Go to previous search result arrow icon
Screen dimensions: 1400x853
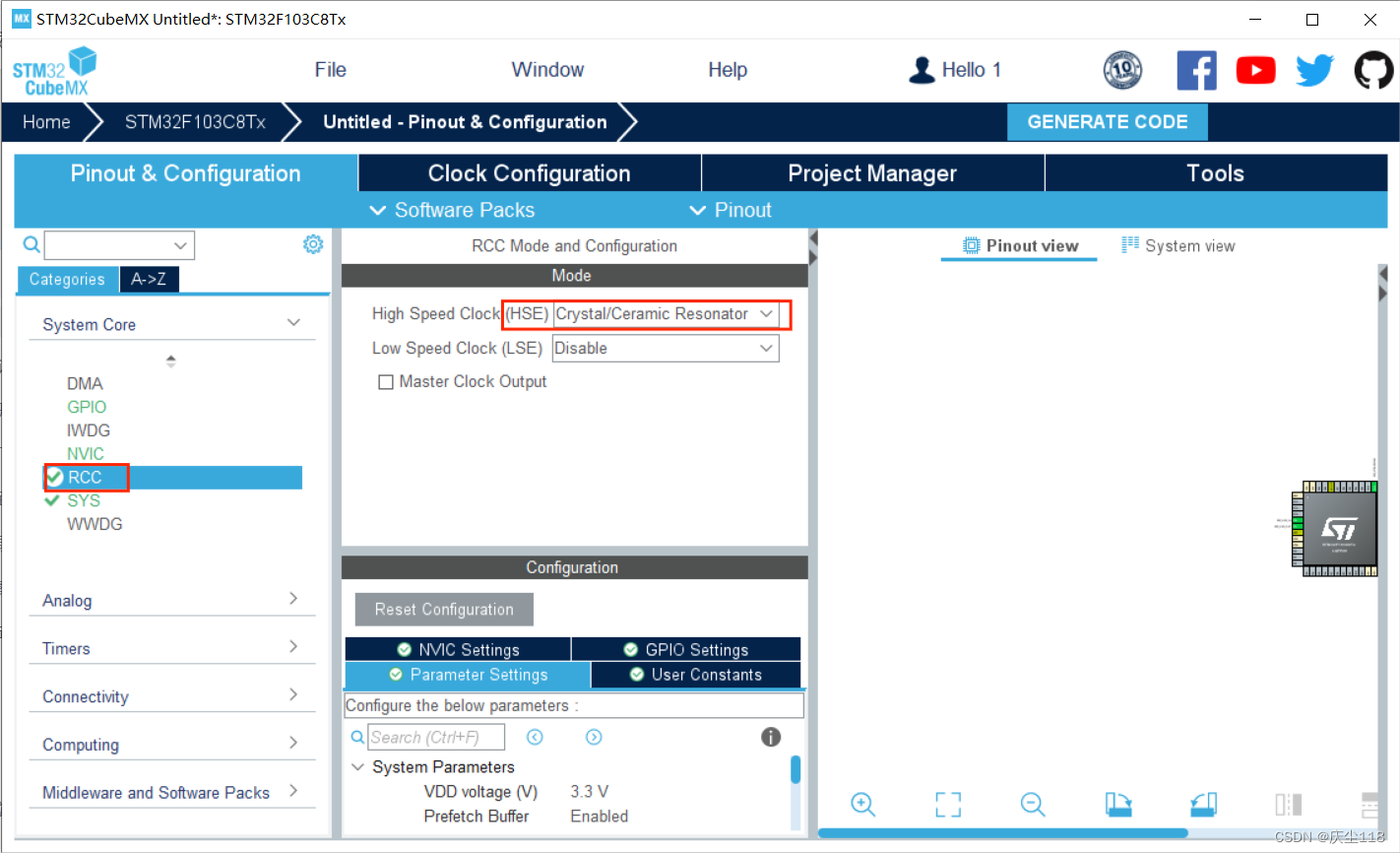[535, 737]
